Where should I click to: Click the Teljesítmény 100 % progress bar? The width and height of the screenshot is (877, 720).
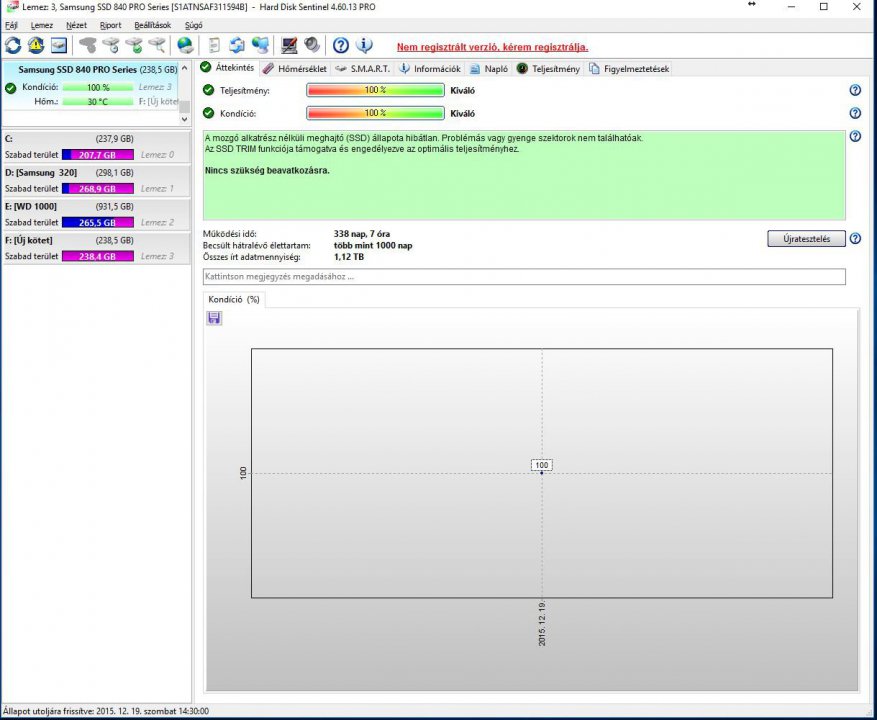375,90
